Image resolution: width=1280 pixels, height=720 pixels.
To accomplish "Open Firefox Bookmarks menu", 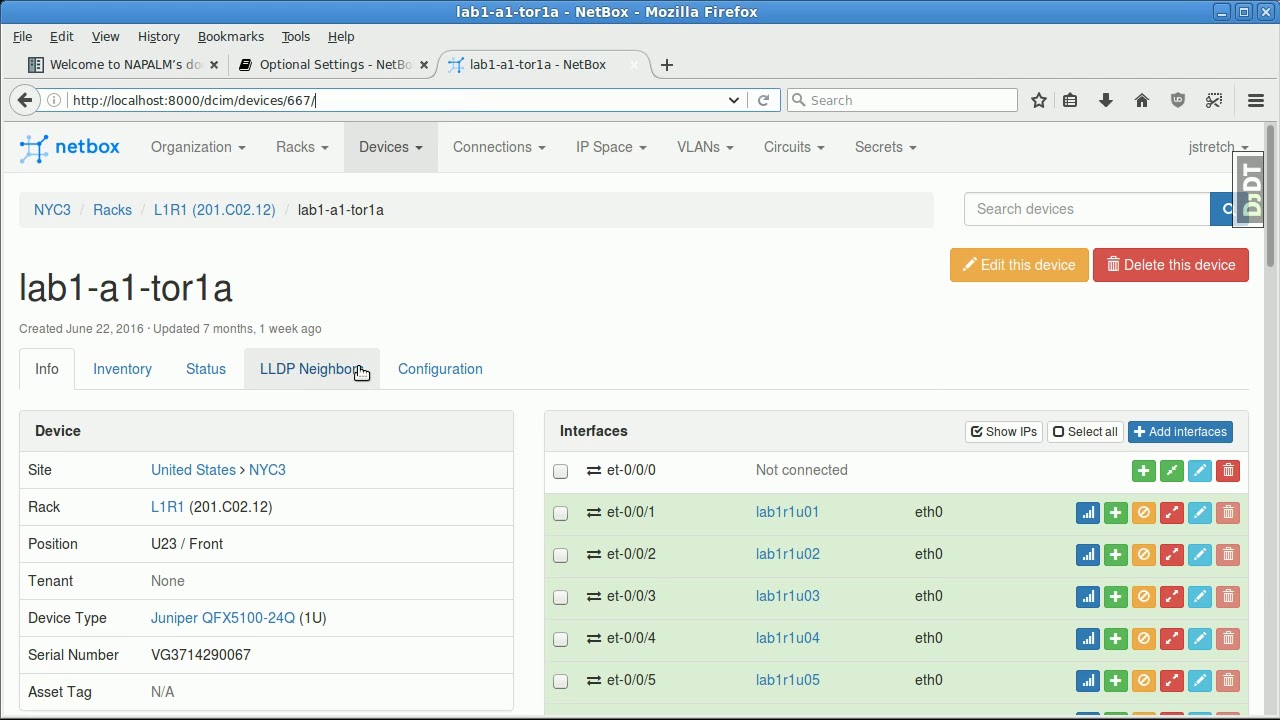I will [x=231, y=36].
